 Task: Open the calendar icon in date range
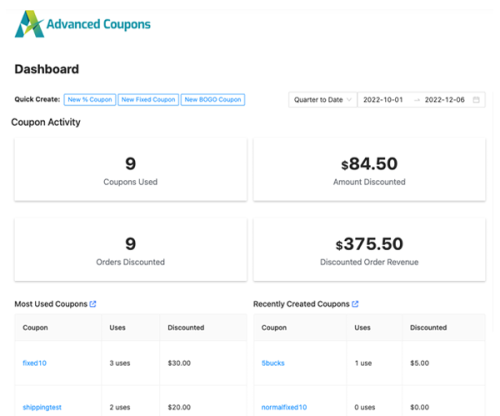coord(476,100)
